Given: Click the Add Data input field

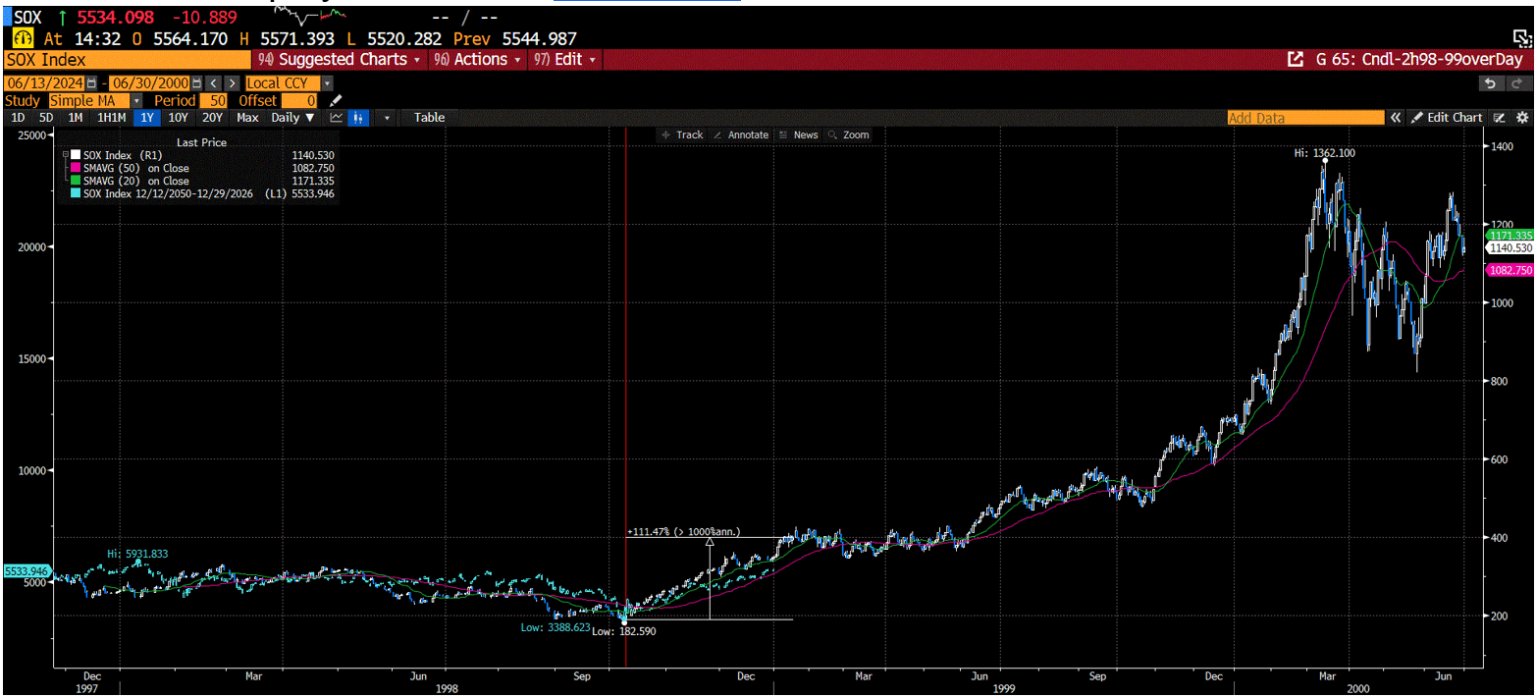Looking at the screenshot, I should coord(1300,117).
